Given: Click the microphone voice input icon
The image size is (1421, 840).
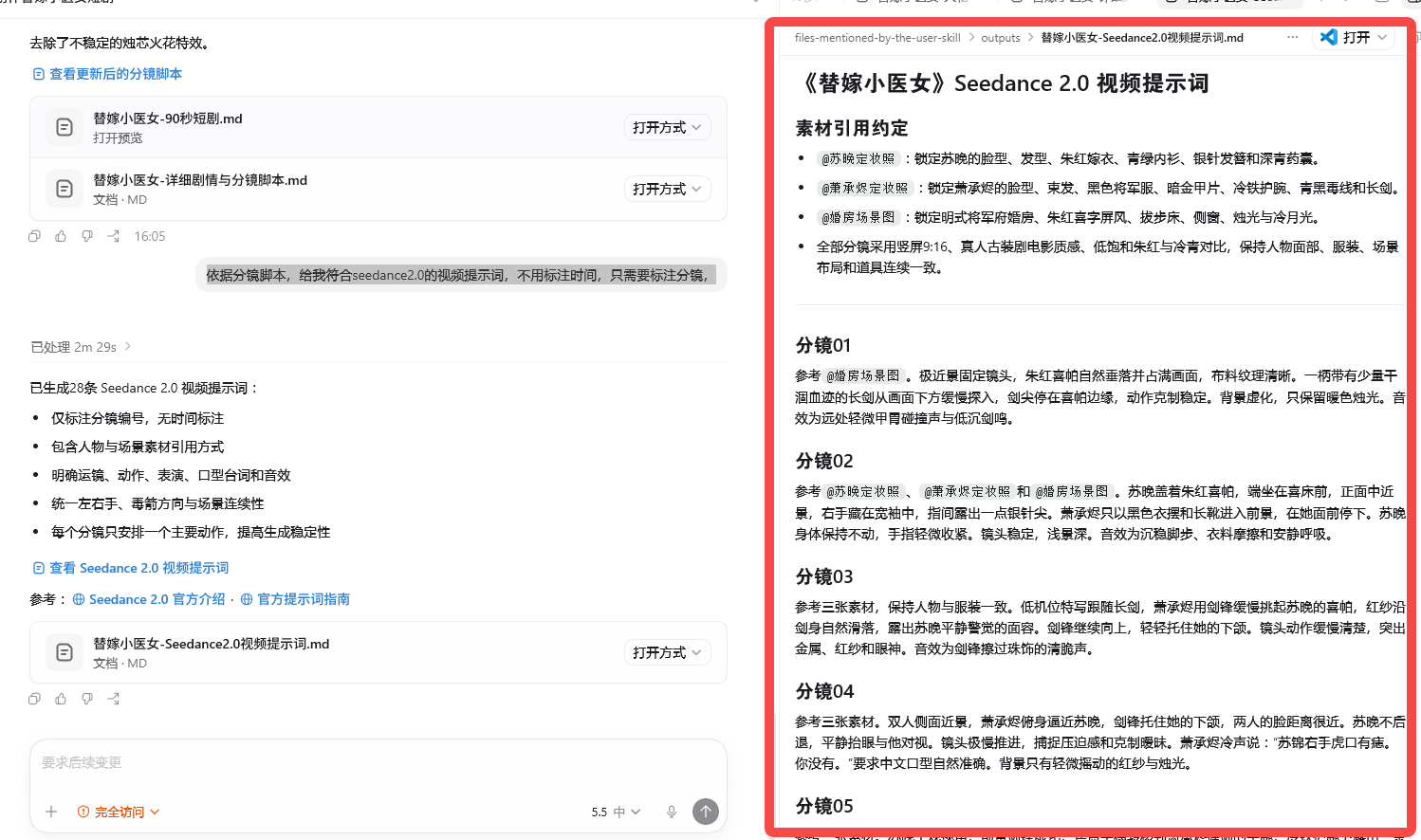Looking at the screenshot, I should 672,812.
